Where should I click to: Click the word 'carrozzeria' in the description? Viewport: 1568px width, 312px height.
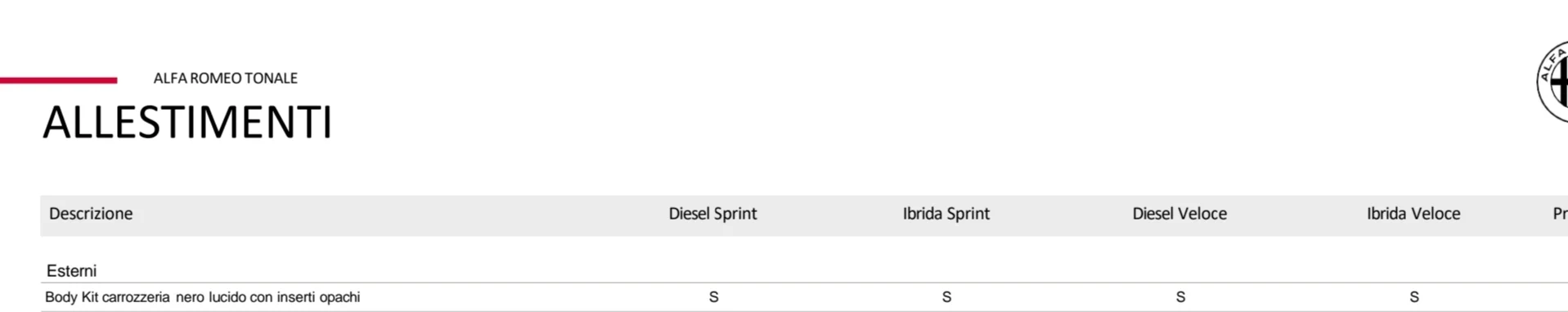coord(137,297)
